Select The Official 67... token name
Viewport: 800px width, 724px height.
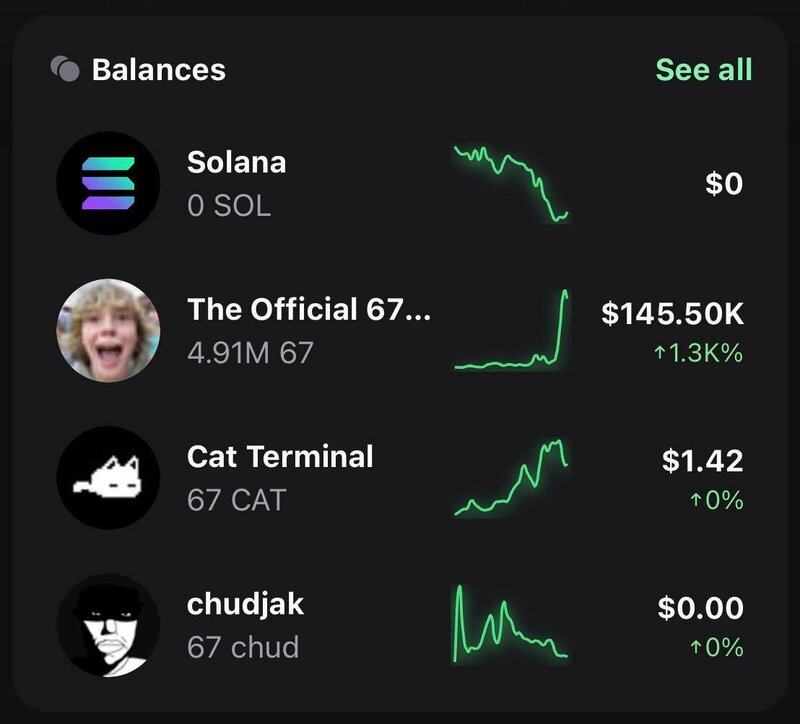309,309
